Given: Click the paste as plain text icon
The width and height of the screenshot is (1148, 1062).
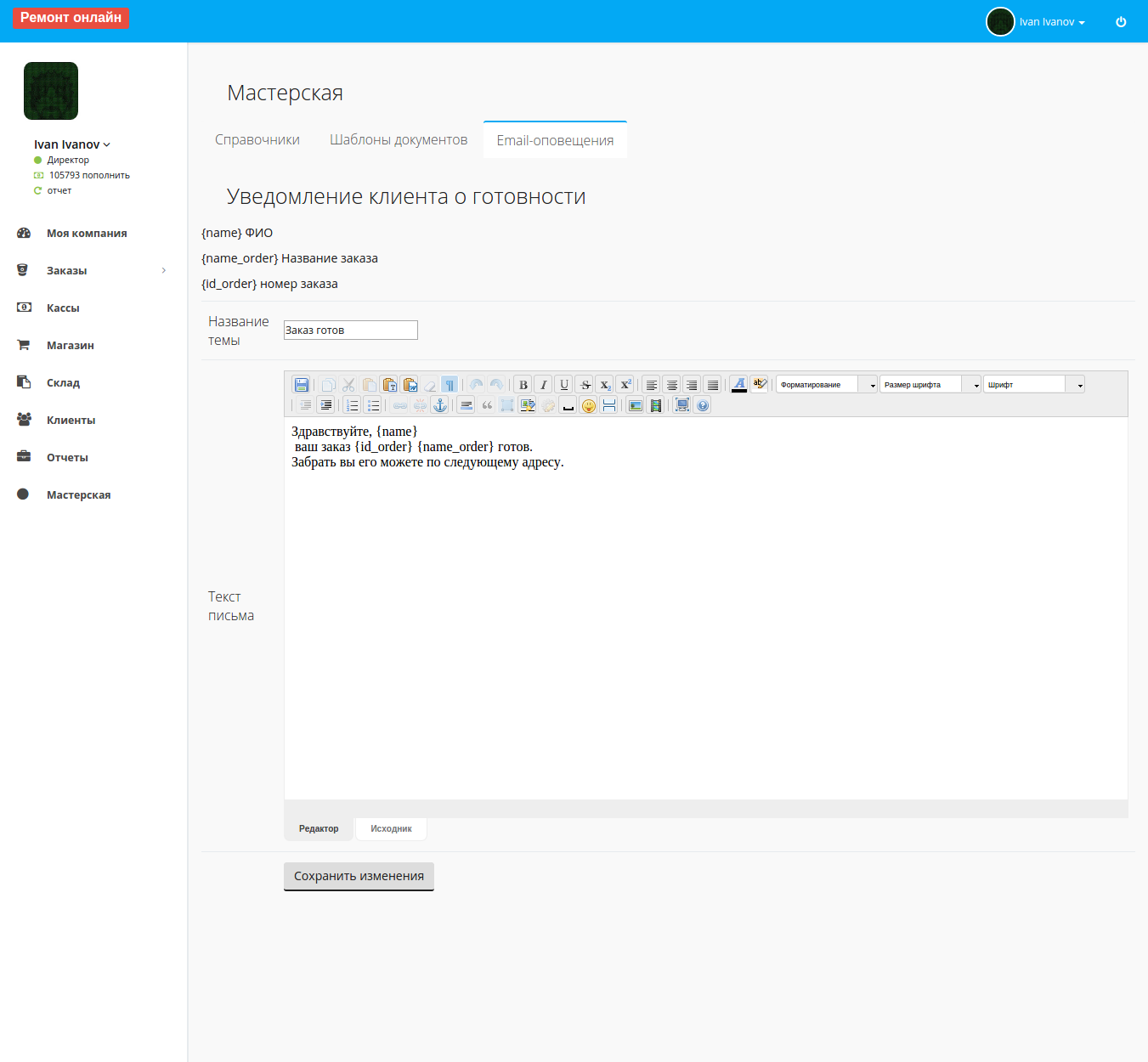Looking at the screenshot, I should pos(389,385).
